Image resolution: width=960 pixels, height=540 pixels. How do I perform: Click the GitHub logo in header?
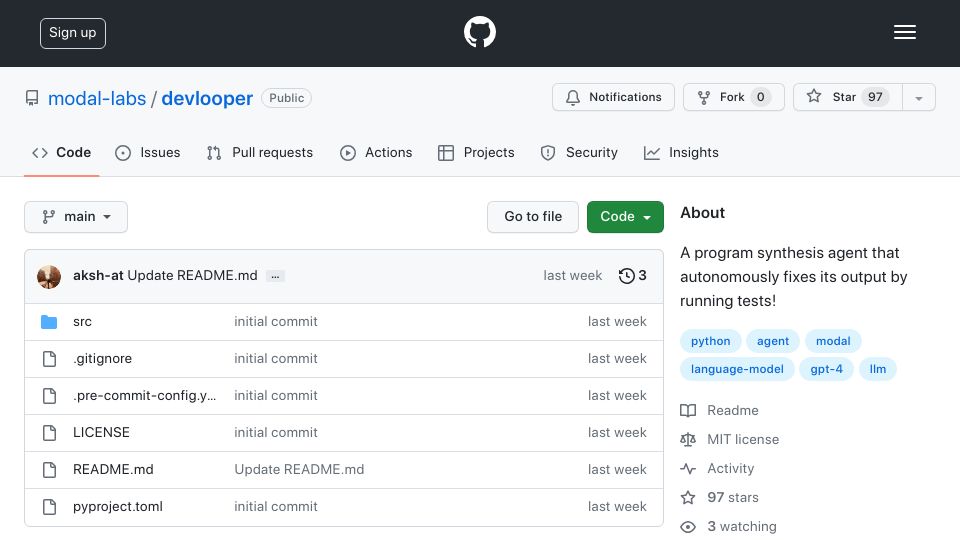tap(479, 32)
